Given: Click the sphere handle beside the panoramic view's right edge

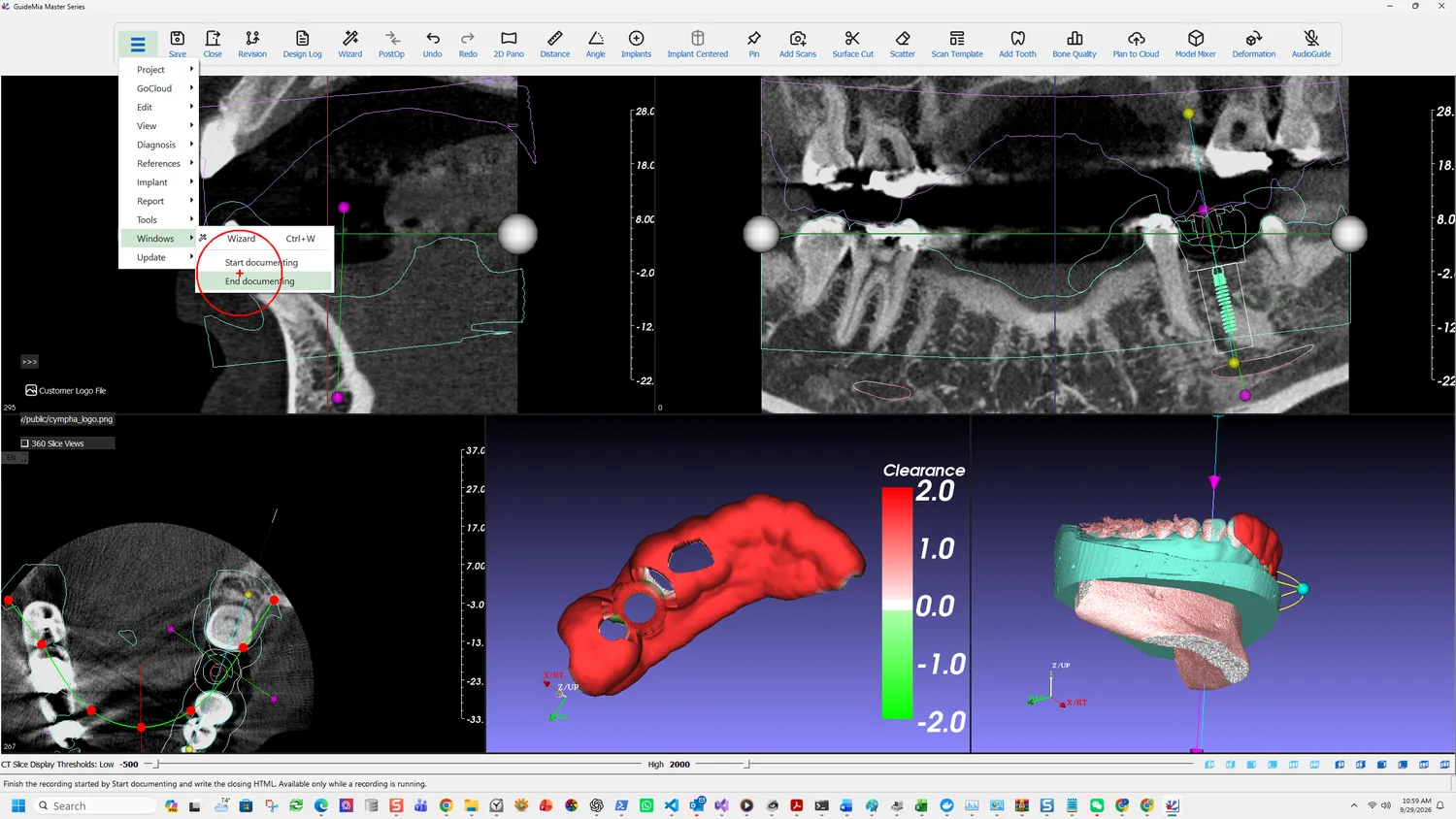Looking at the screenshot, I should [x=1348, y=234].
